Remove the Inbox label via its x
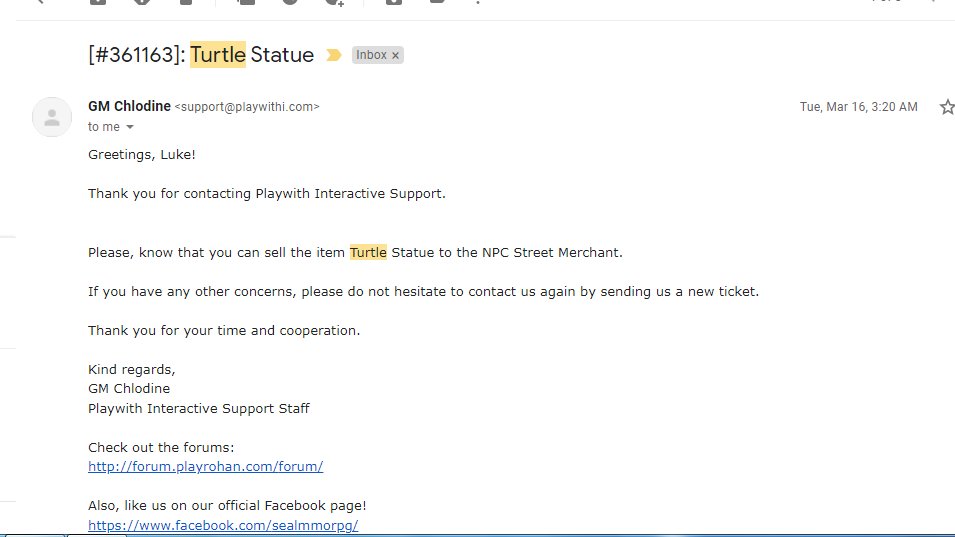Viewport: 955px width, 537px height. point(395,55)
